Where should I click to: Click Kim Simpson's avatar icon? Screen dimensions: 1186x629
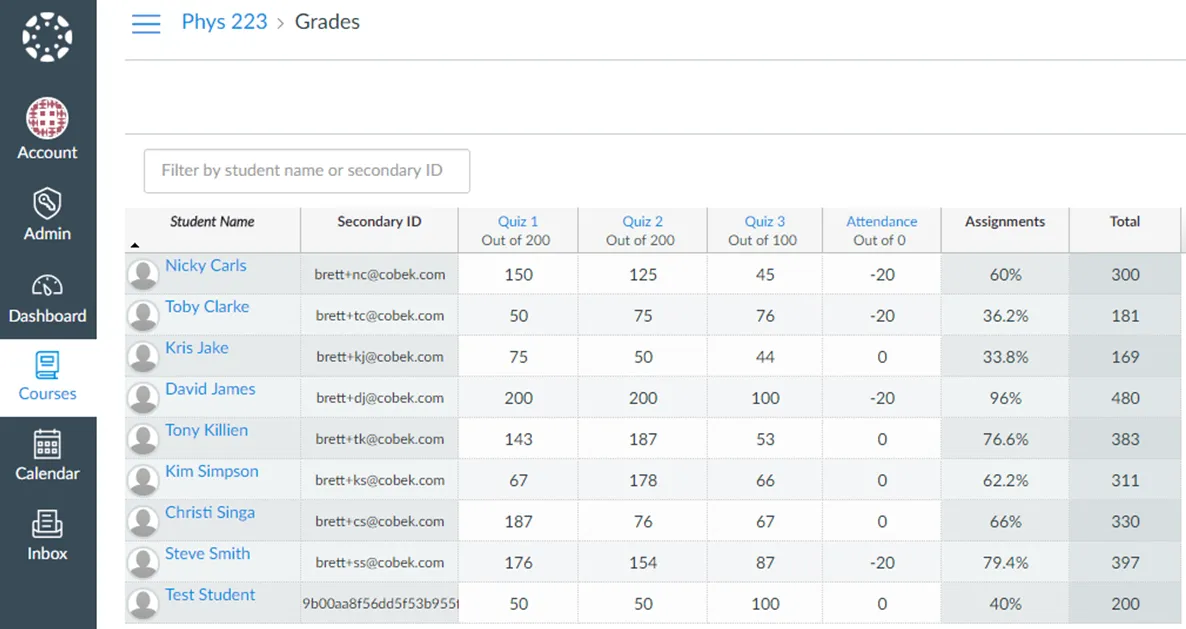tap(143, 480)
